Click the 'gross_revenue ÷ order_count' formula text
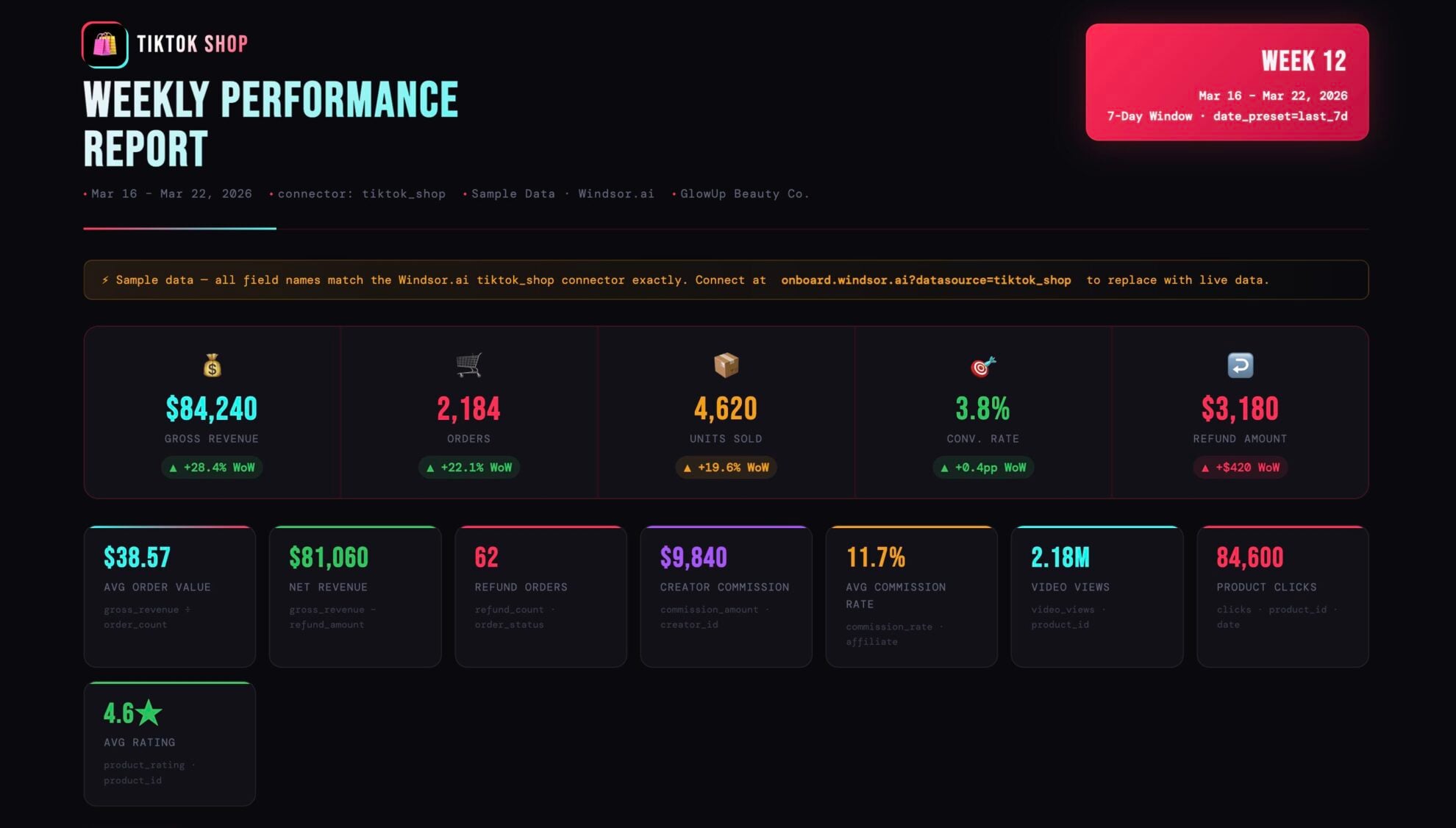Image resolution: width=1456 pixels, height=828 pixels. pyautogui.click(x=147, y=617)
